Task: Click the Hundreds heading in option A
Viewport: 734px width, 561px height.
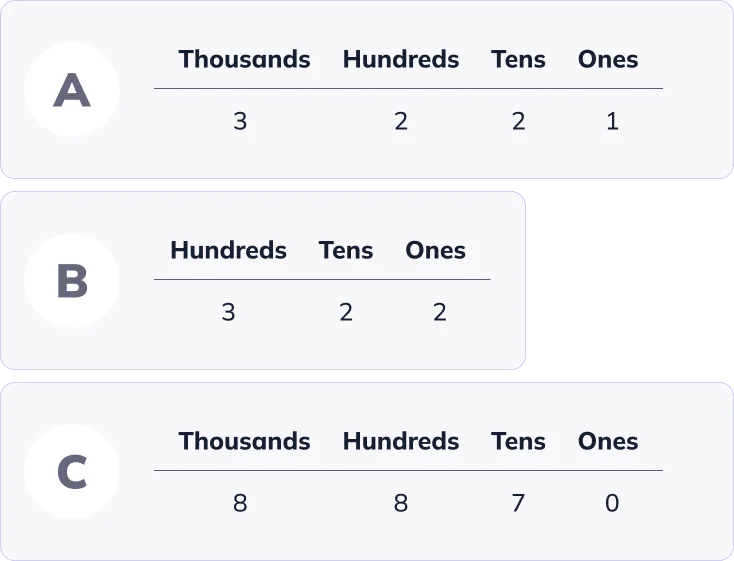Action: tap(401, 59)
